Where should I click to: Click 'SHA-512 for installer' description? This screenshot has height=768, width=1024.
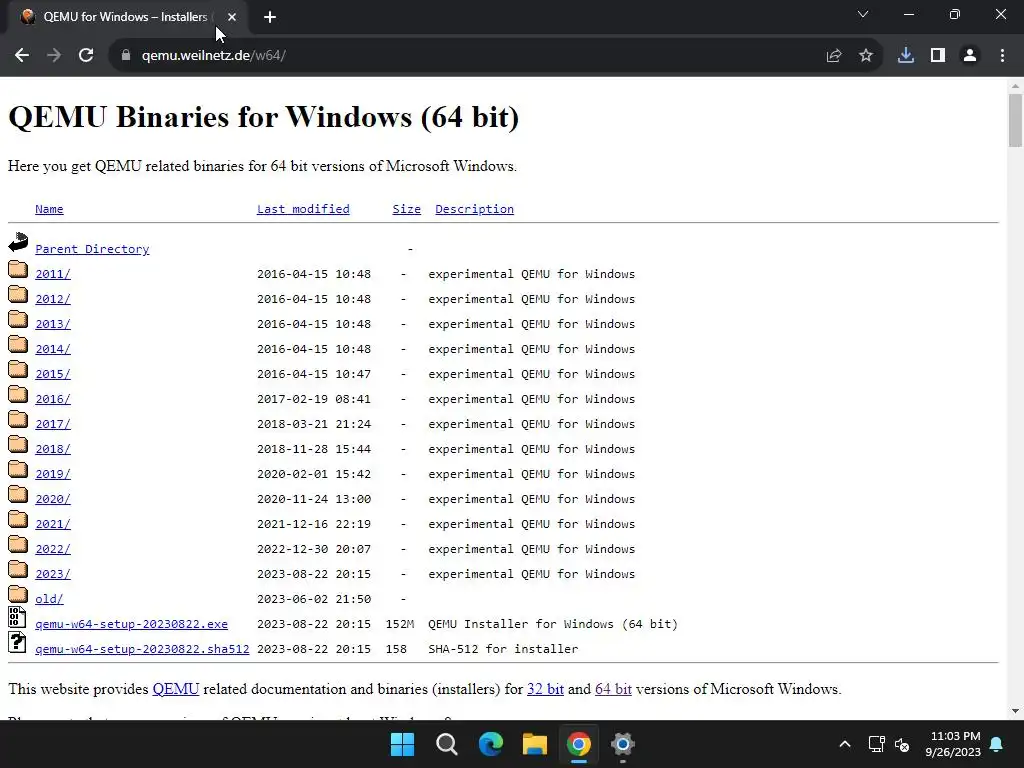[503, 649]
